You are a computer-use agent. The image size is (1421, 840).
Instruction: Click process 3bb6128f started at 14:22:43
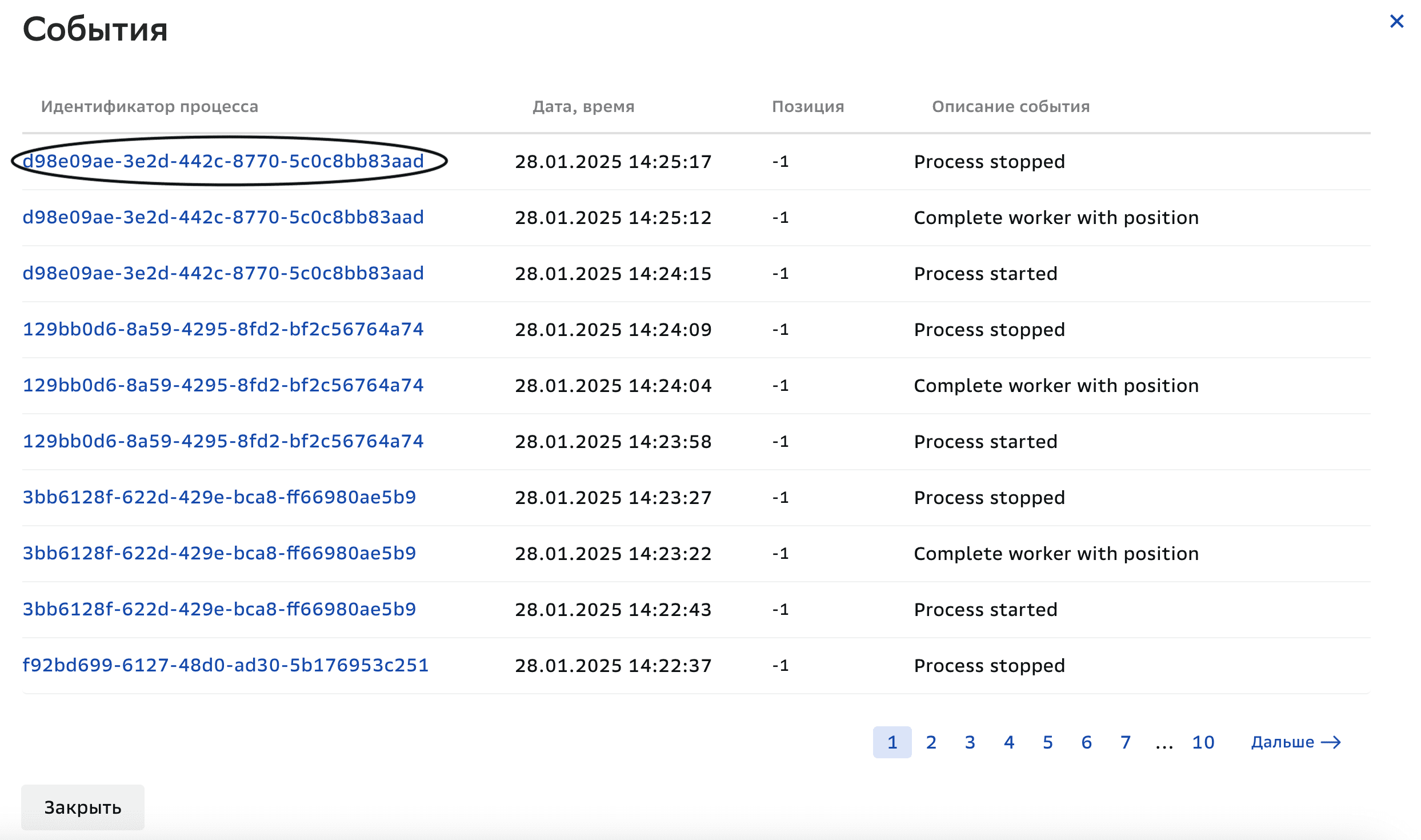219,609
